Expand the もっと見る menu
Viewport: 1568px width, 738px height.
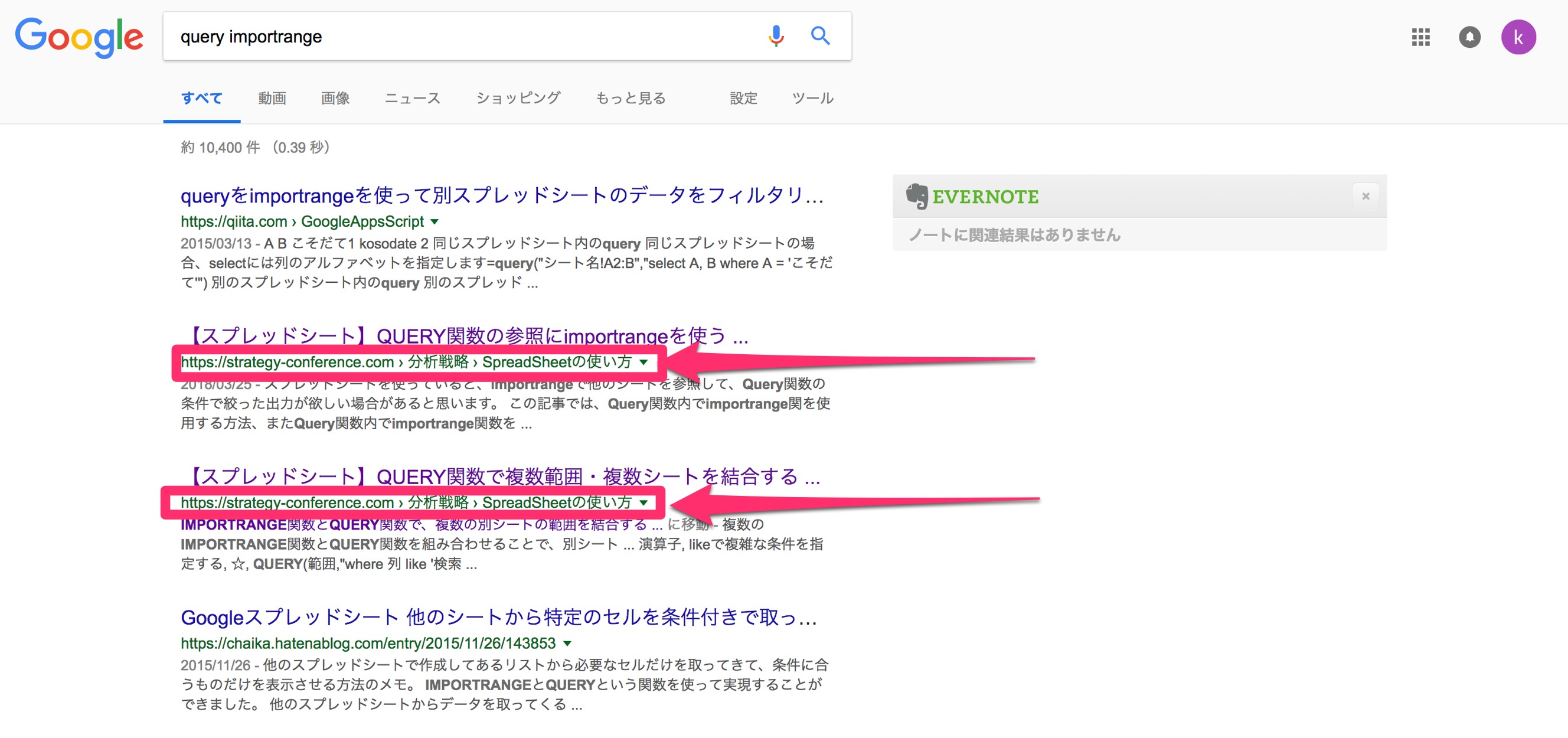[x=630, y=98]
